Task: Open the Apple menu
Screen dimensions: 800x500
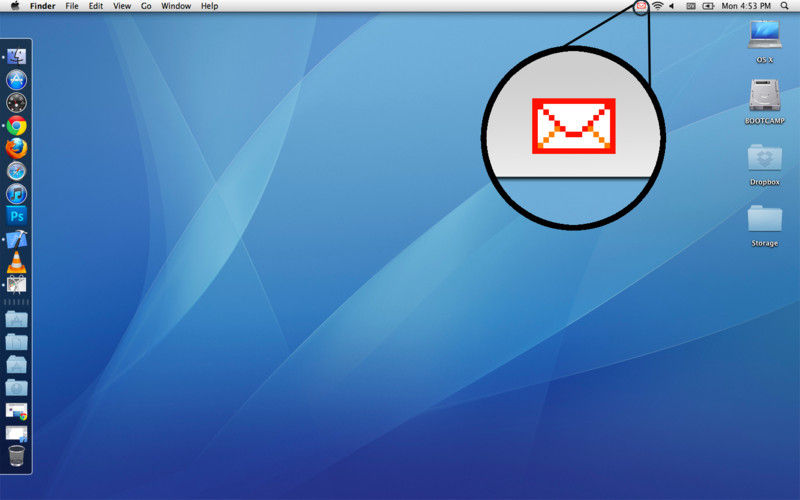Action: [x=15, y=6]
